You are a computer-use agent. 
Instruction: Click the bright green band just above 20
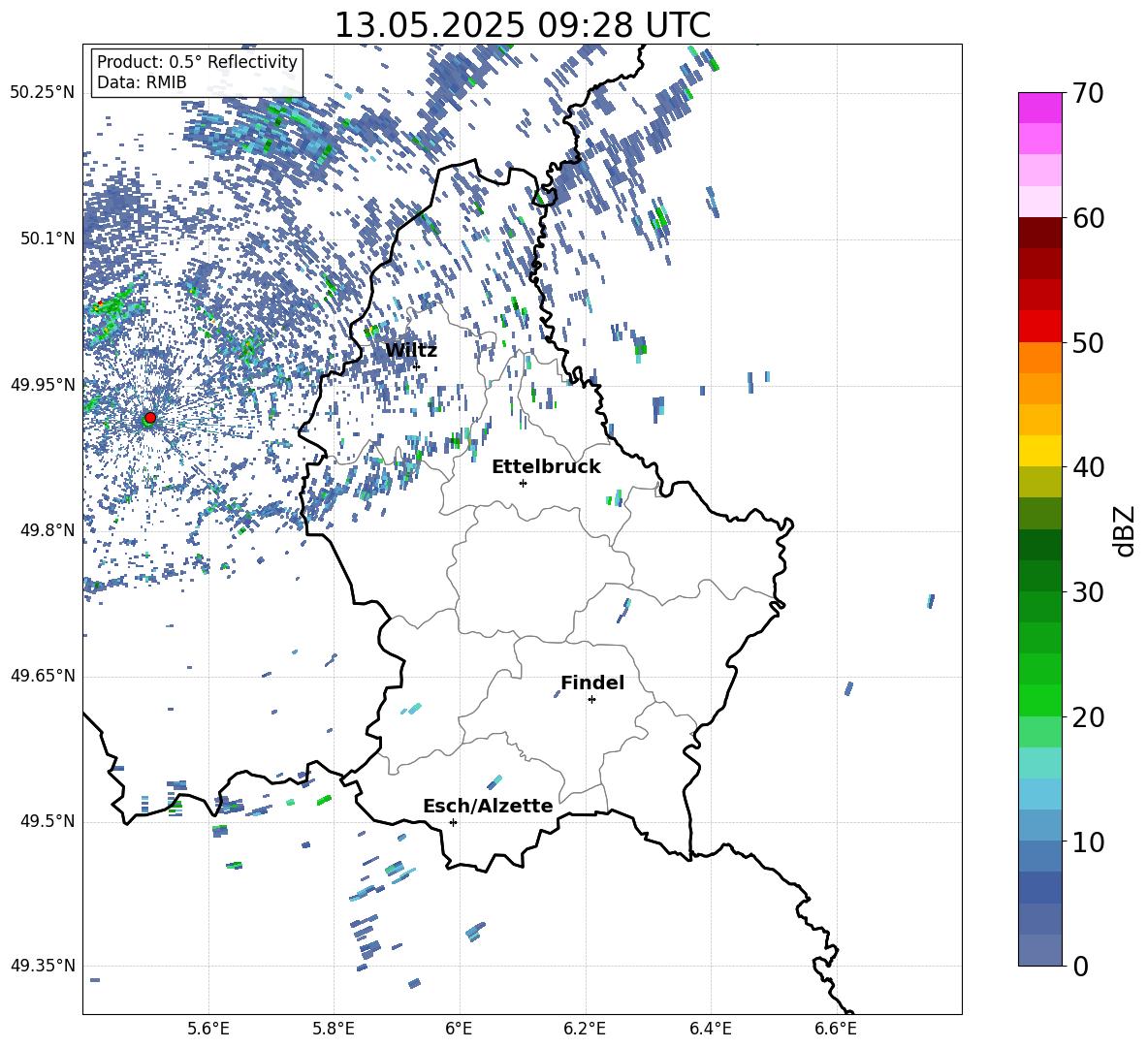point(1039,700)
